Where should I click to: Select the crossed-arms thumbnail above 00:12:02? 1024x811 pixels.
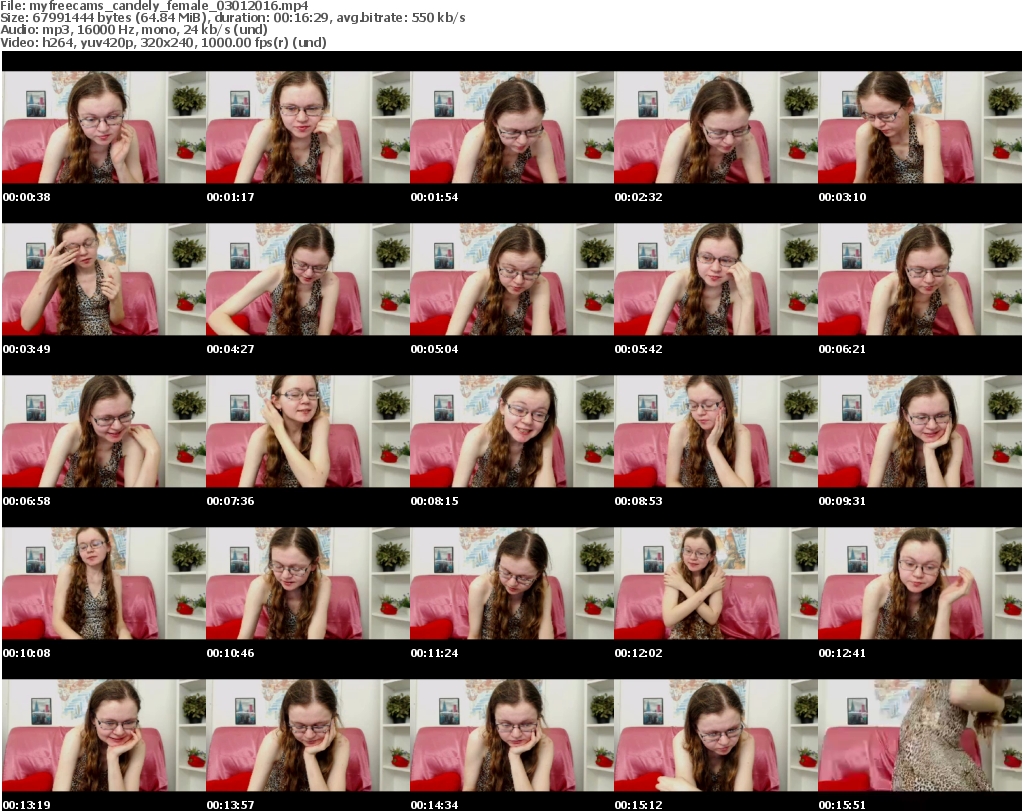[x=716, y=583]
